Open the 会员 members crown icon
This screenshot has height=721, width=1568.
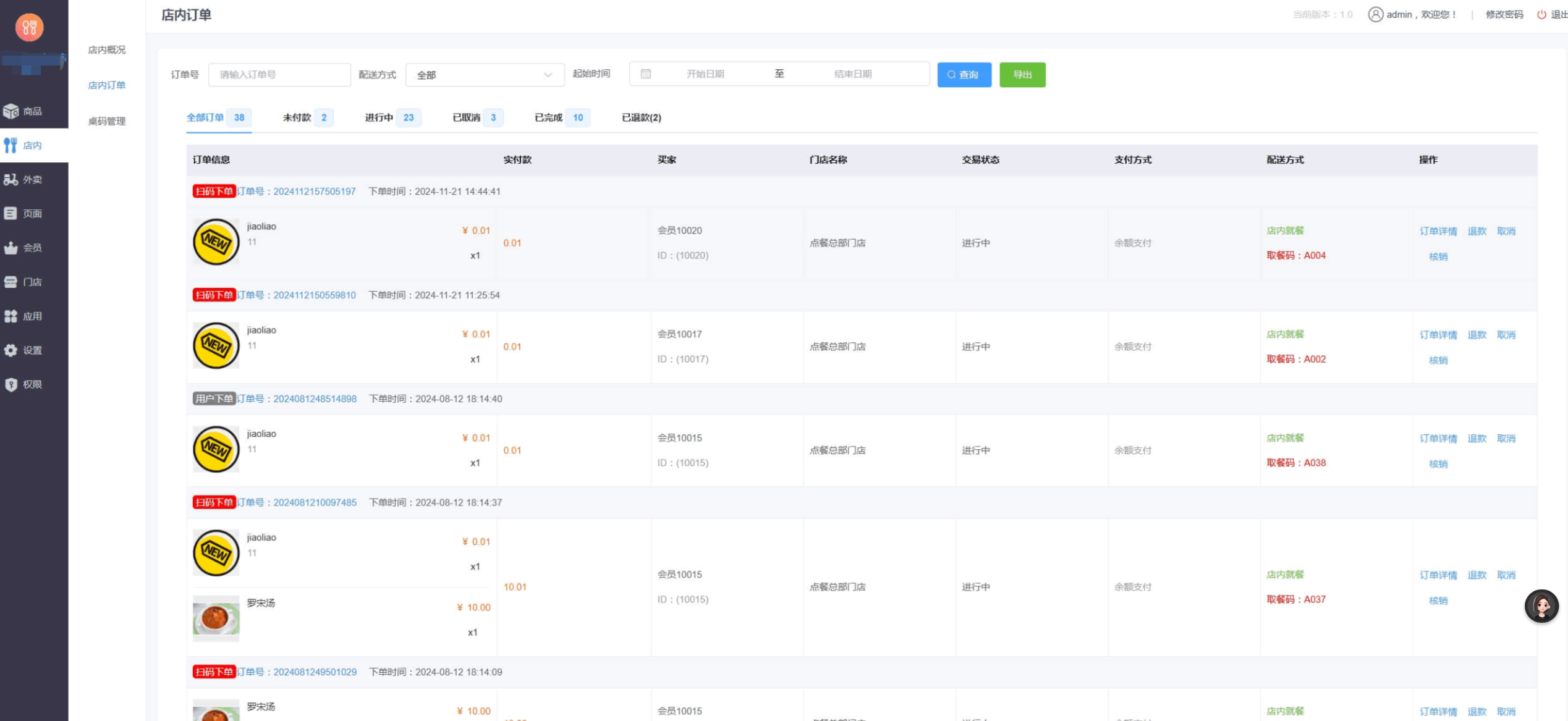tap(11, 248)
